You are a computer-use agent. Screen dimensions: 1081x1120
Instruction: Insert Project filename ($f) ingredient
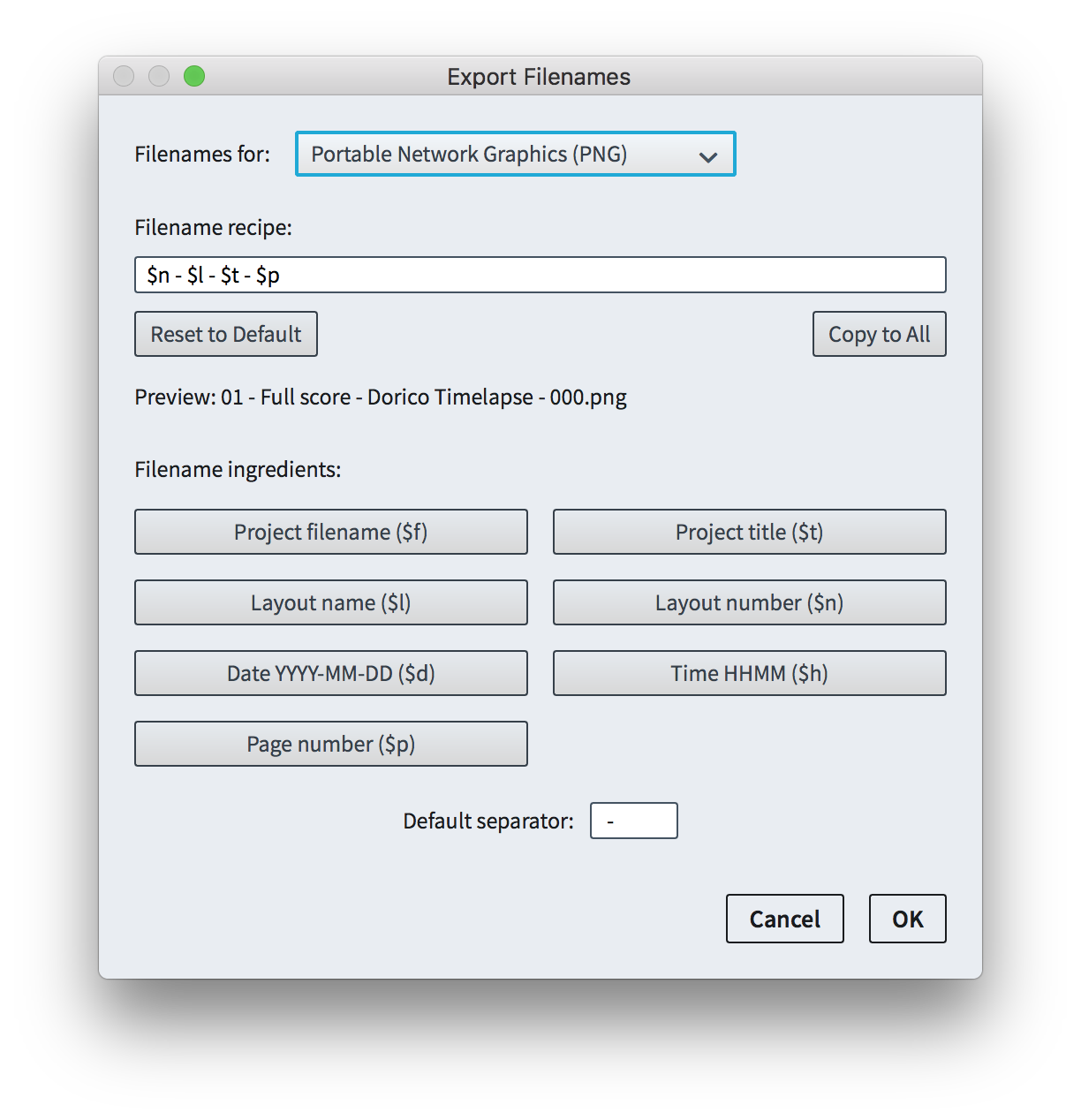point(331,532)
